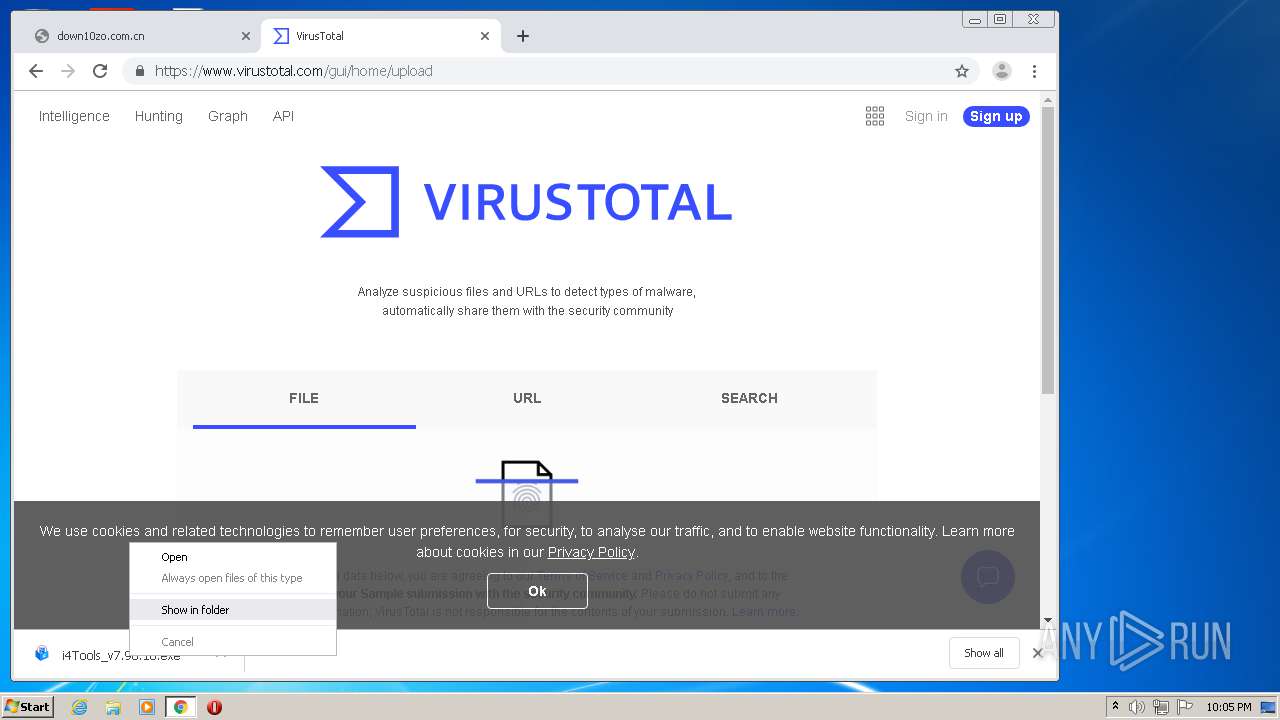
Task: Close the downloads bar
Action: [x=1037, y=653]
